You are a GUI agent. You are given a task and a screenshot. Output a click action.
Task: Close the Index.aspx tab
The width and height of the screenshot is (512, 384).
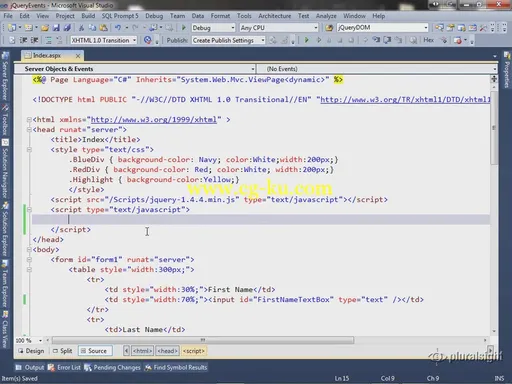pos(78,56)
